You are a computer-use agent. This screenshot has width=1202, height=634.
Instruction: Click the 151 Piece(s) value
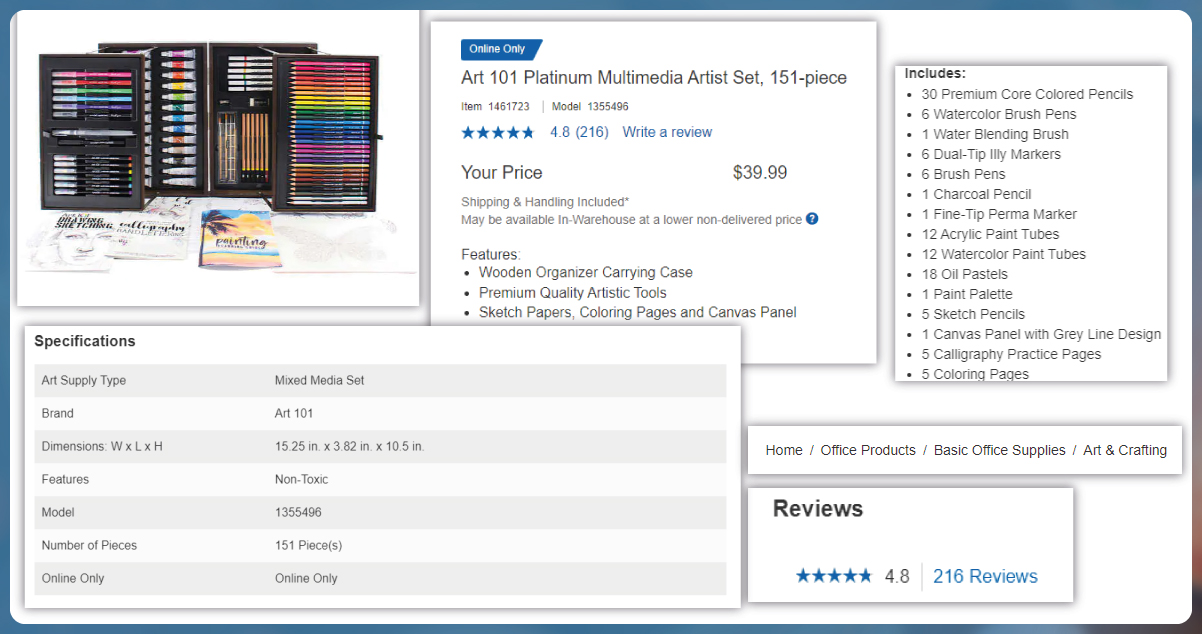tap(308, 545)
